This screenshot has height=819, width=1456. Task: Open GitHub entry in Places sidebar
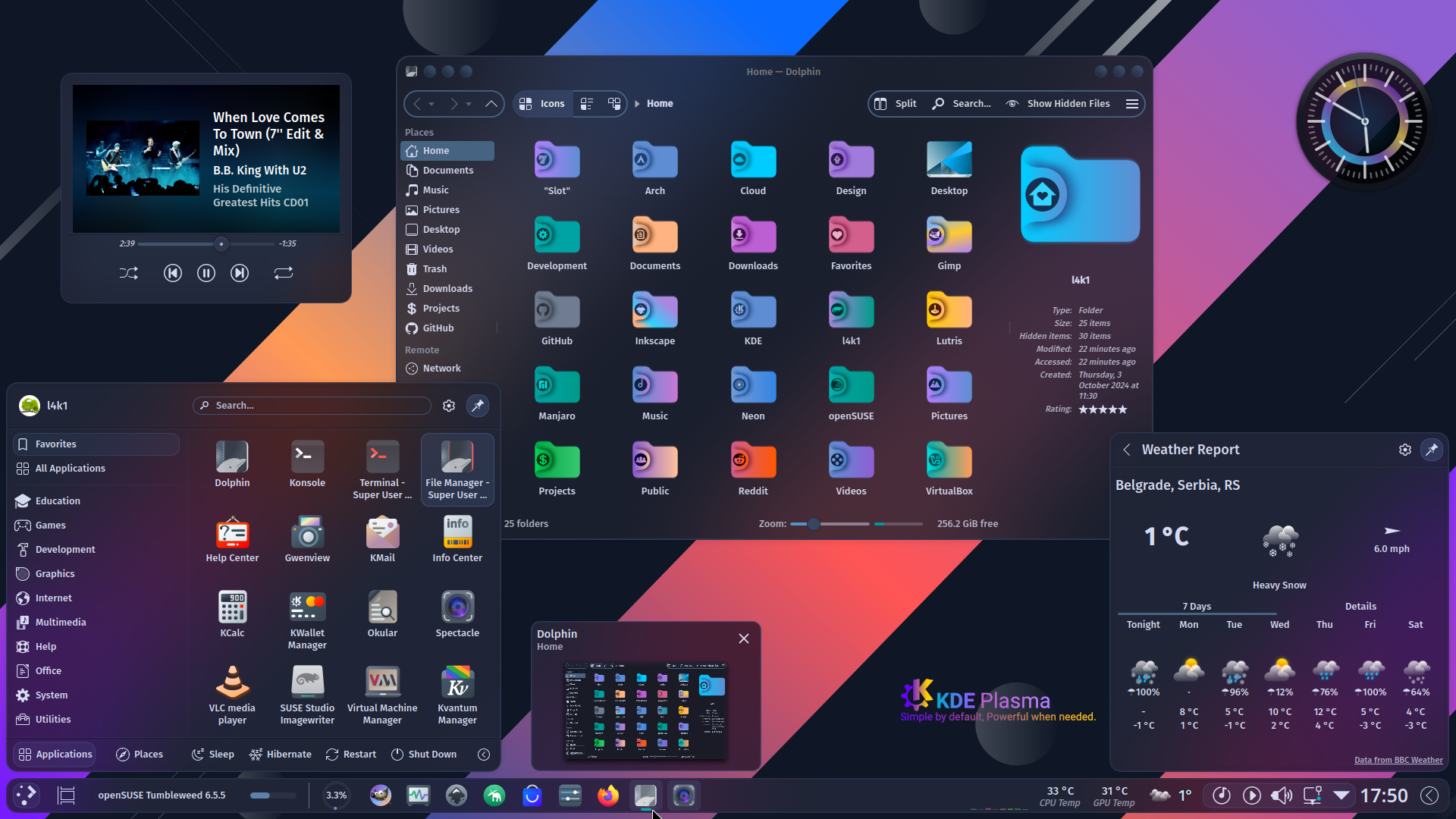click(447, 328)
